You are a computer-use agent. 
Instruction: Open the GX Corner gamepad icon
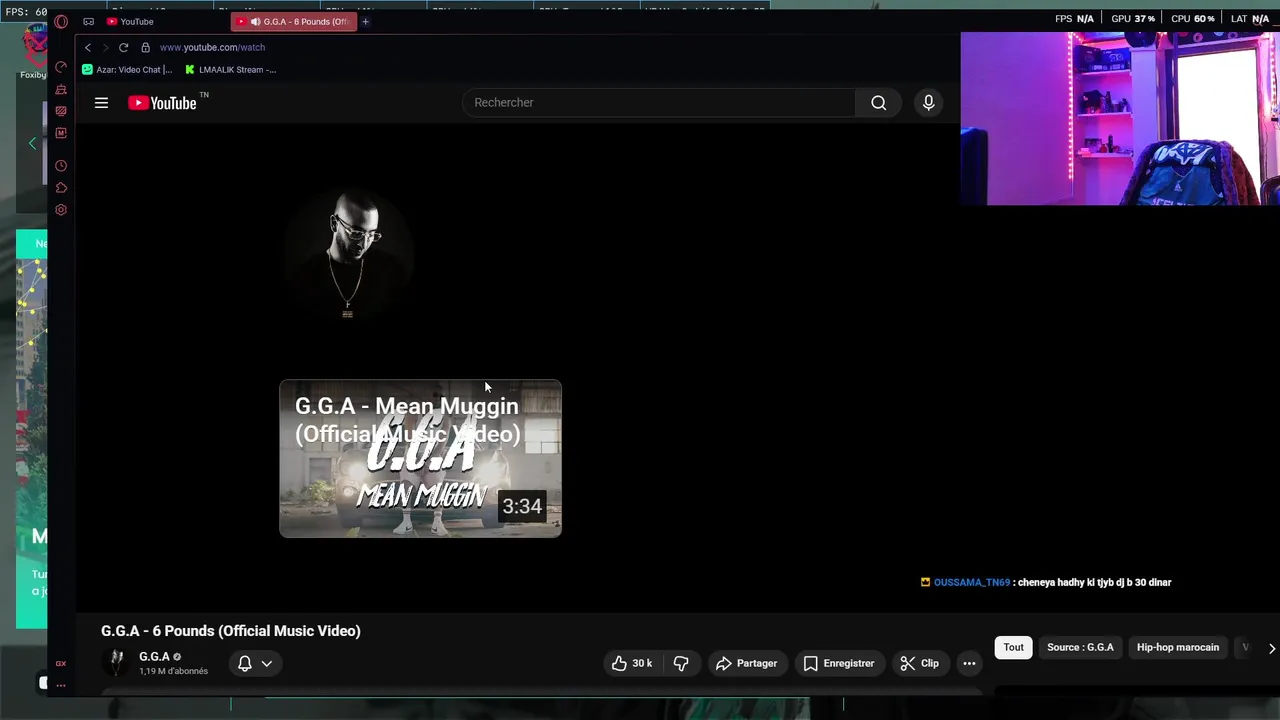coord(89,21)
